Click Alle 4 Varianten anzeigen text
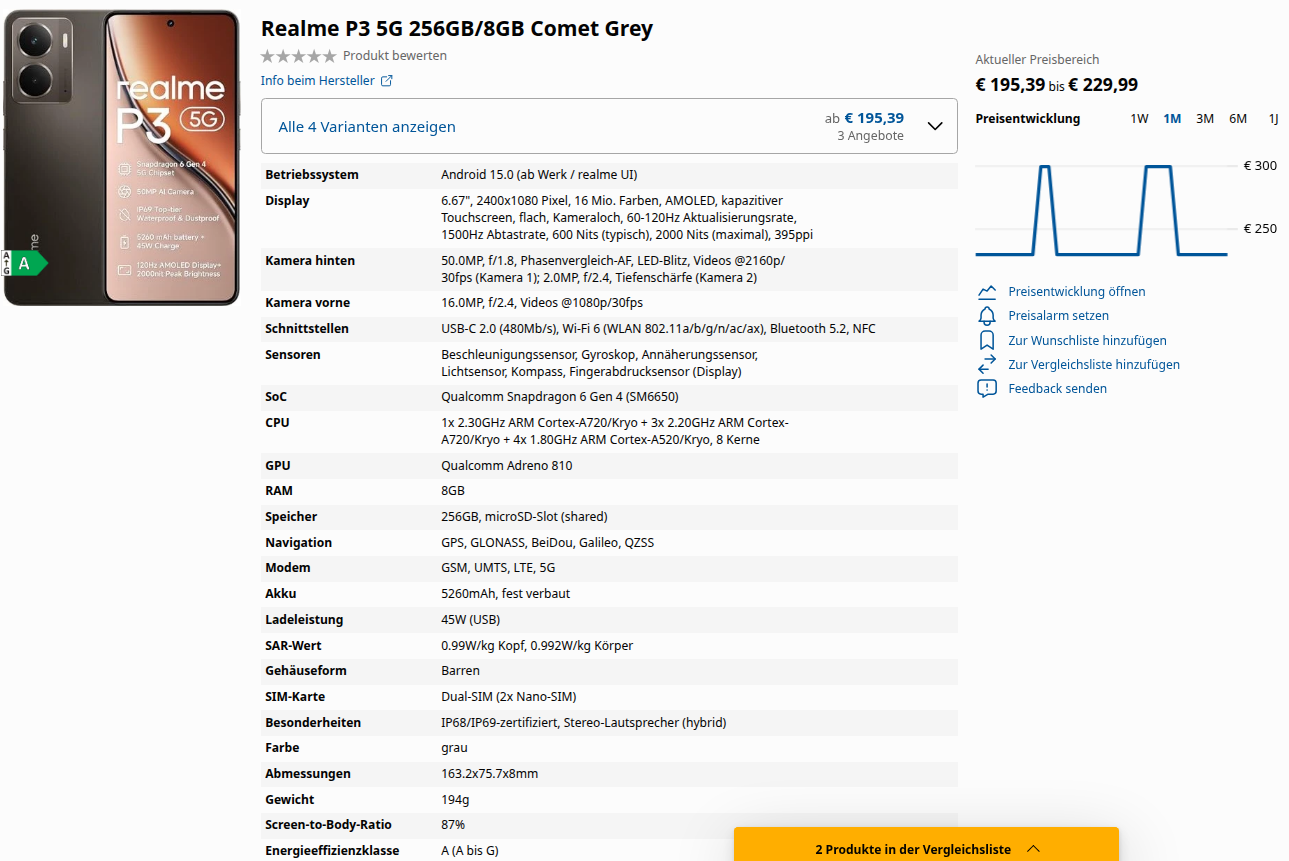The width and height of the screenshot is (1289, 861). pos(367,127)
